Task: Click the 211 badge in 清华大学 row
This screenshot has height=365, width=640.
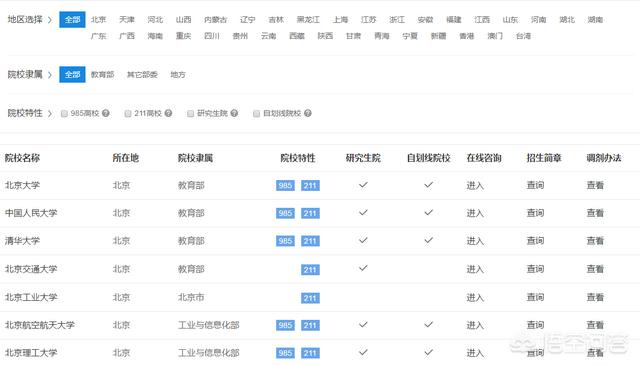Action: click(310, 241)
